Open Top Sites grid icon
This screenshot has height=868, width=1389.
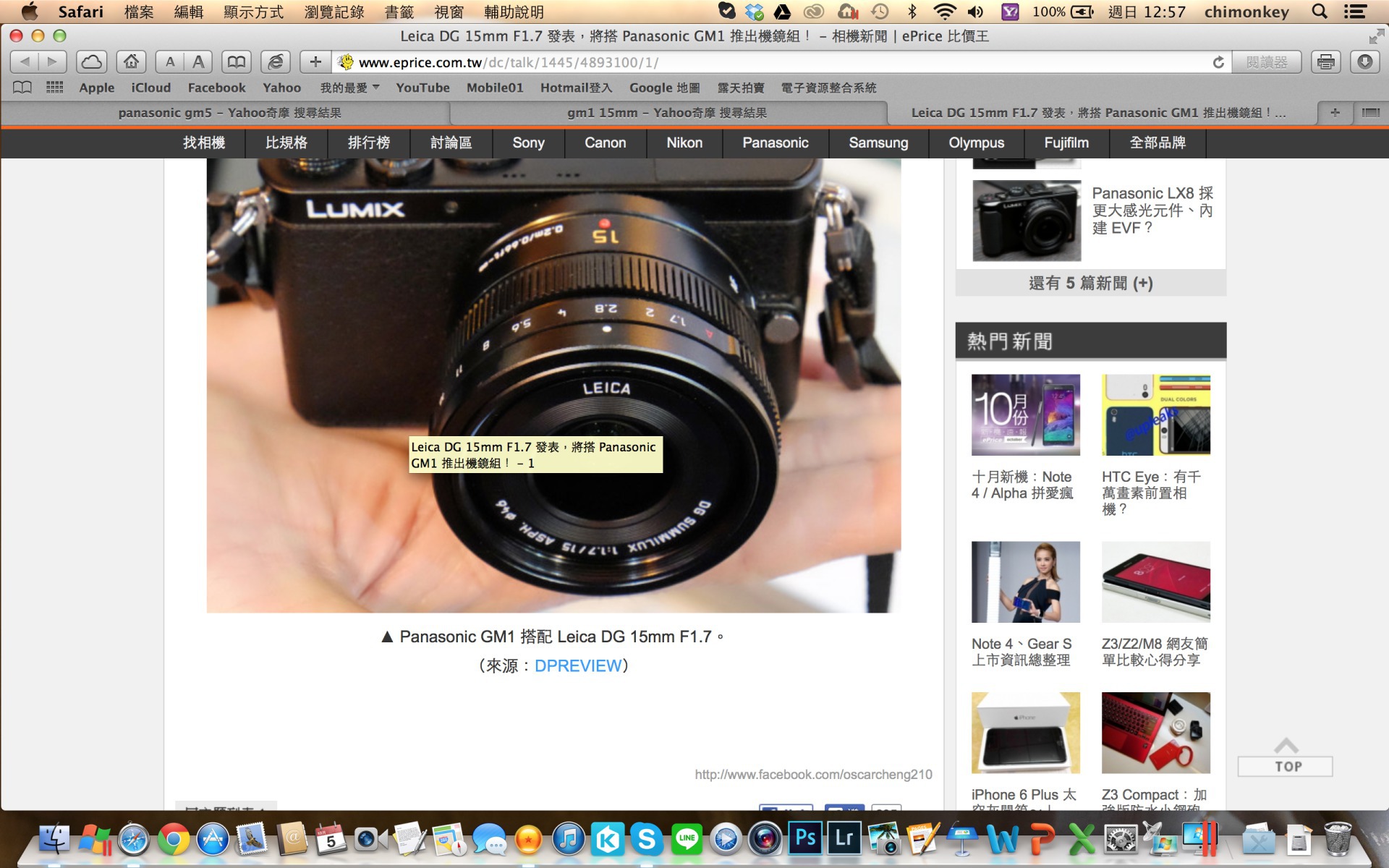click(x=55, y=88)
